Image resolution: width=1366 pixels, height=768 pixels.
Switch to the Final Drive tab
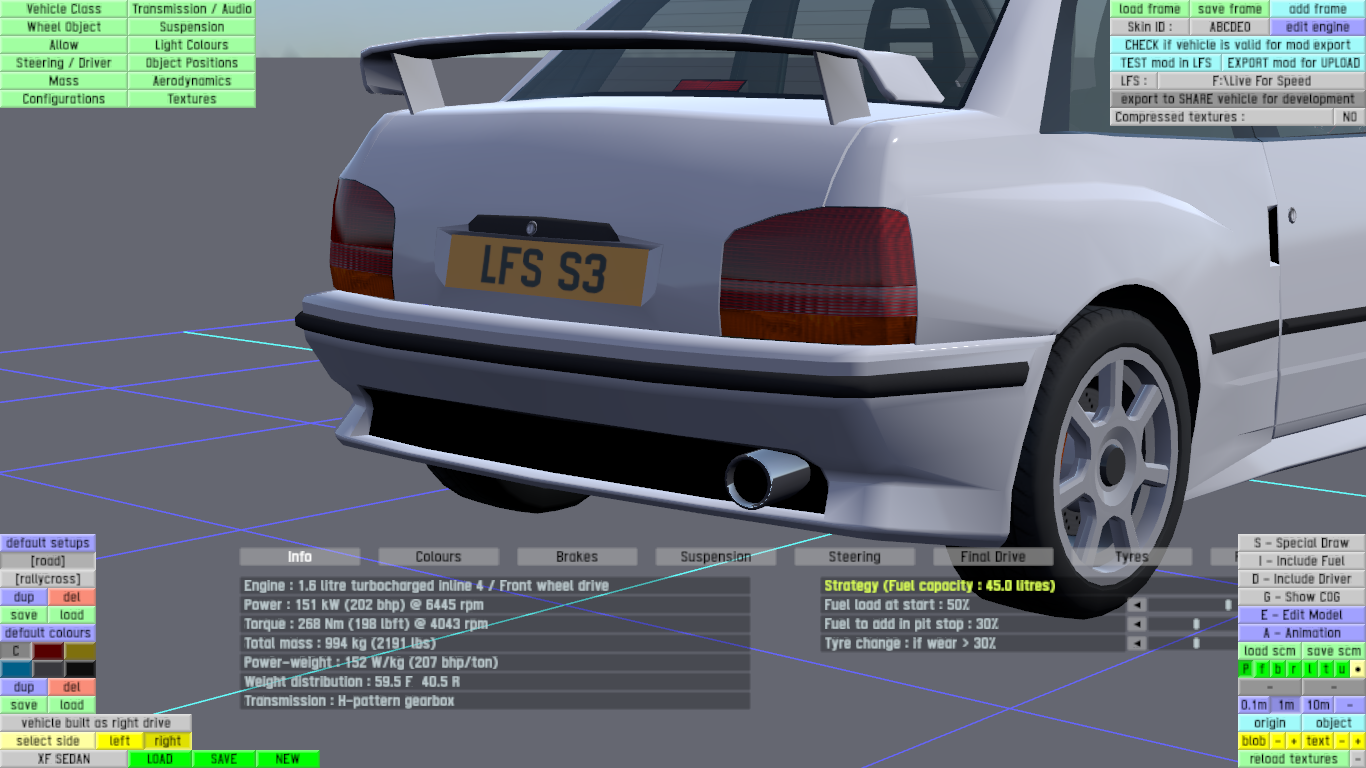click(x=993, y=557)
